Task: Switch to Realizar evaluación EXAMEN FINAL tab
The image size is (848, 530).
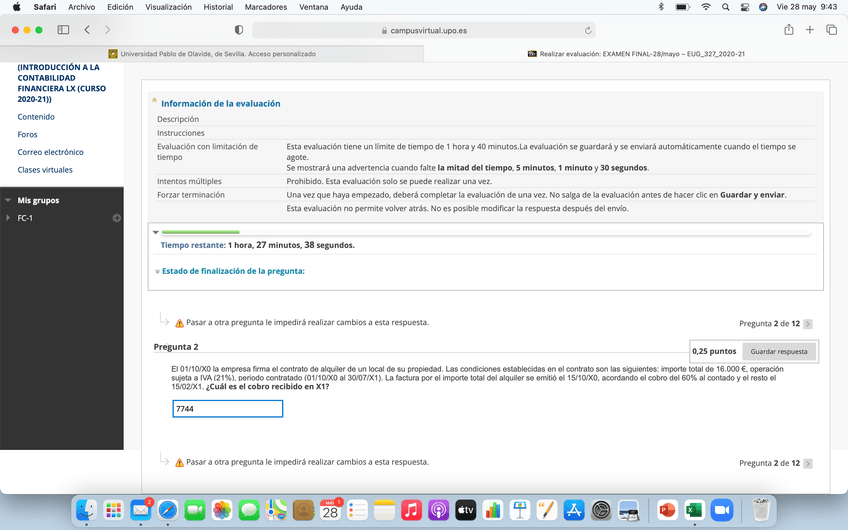Action: [x=636, y=54]
